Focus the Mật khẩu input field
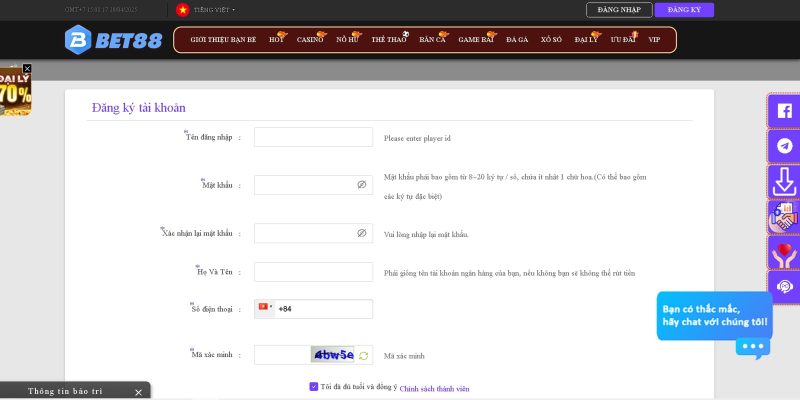The image size is (800, 400). [x=313, y=185]
